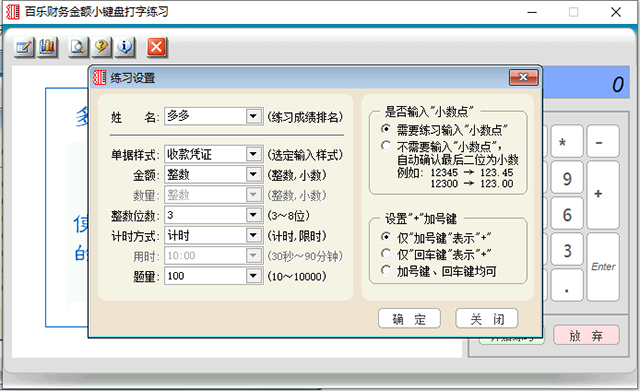Click the keypad 6 key
Screen dimensions: 640x391
(x=567, y=214)
